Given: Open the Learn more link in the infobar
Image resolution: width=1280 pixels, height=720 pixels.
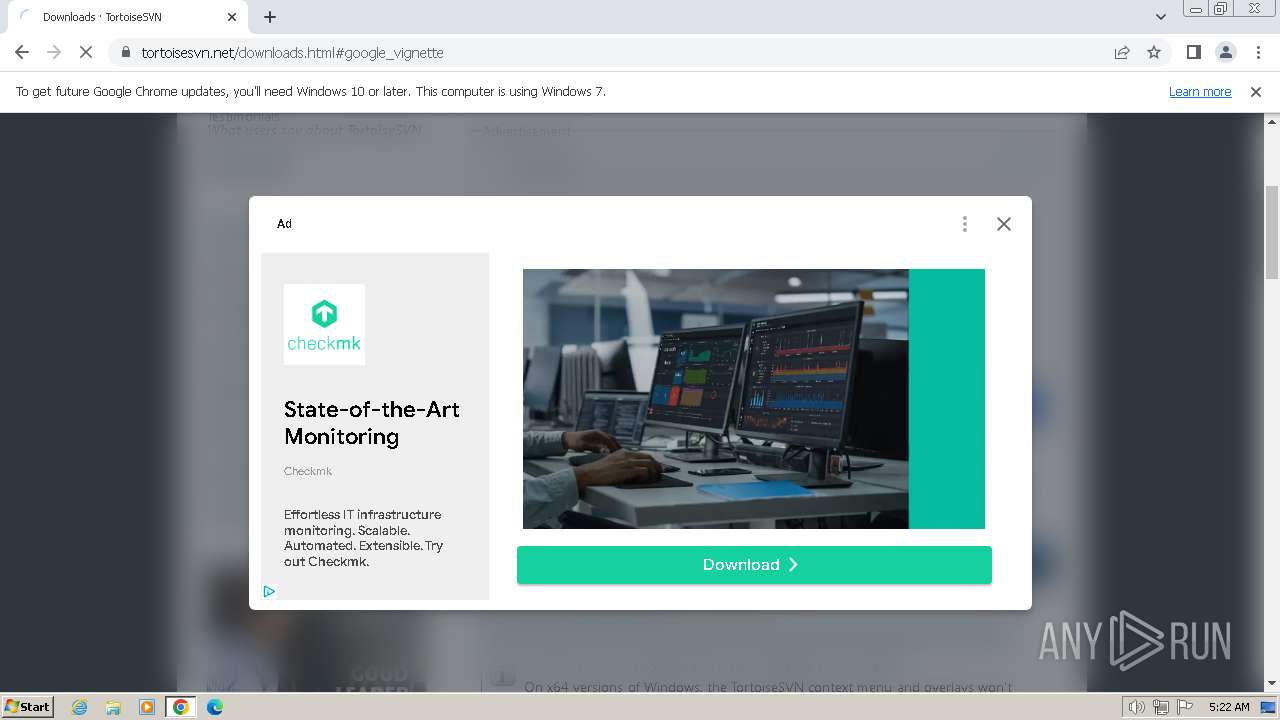Looking at the screenshot, I should 1200,91.
